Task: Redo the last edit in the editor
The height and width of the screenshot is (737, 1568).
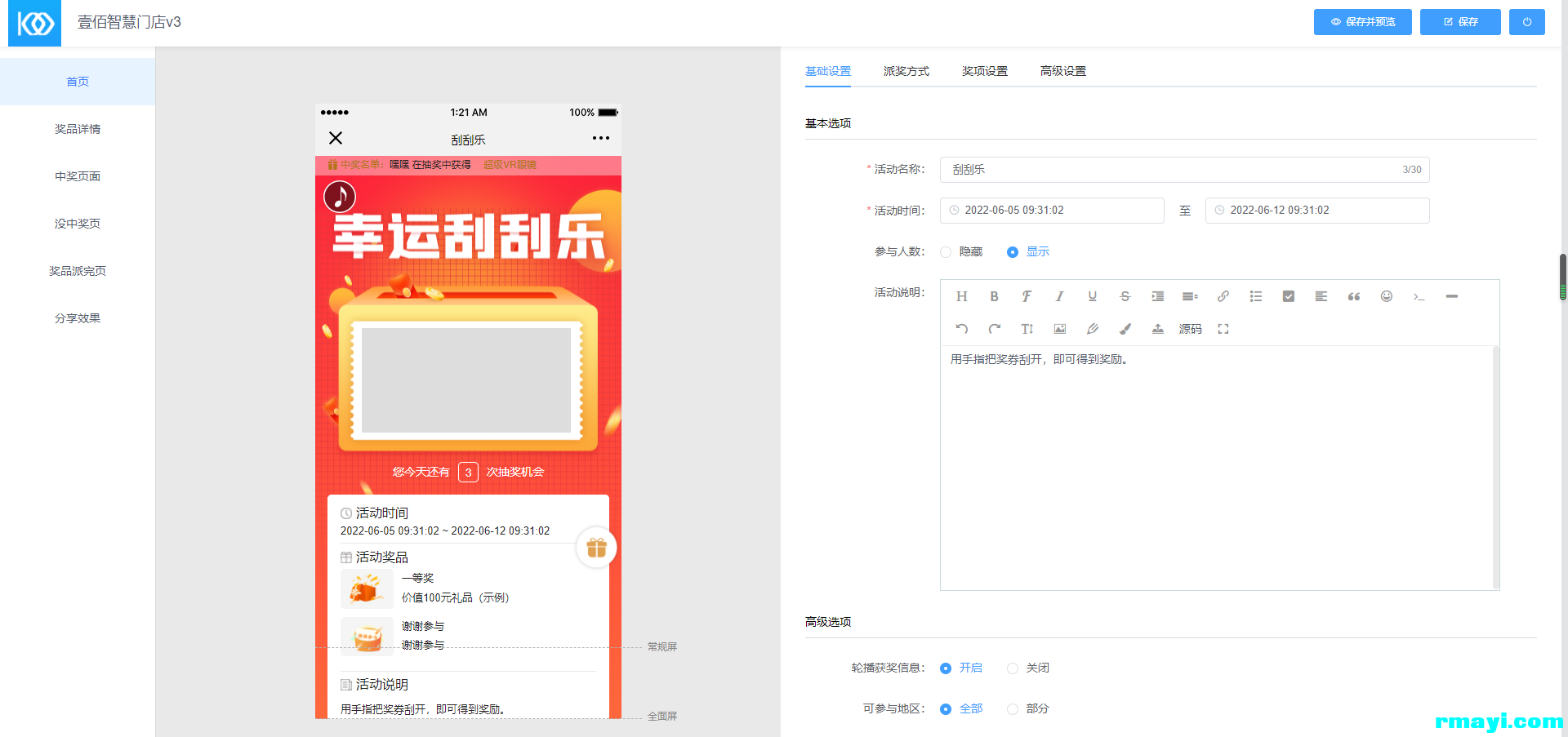Action: coord(994,329)
